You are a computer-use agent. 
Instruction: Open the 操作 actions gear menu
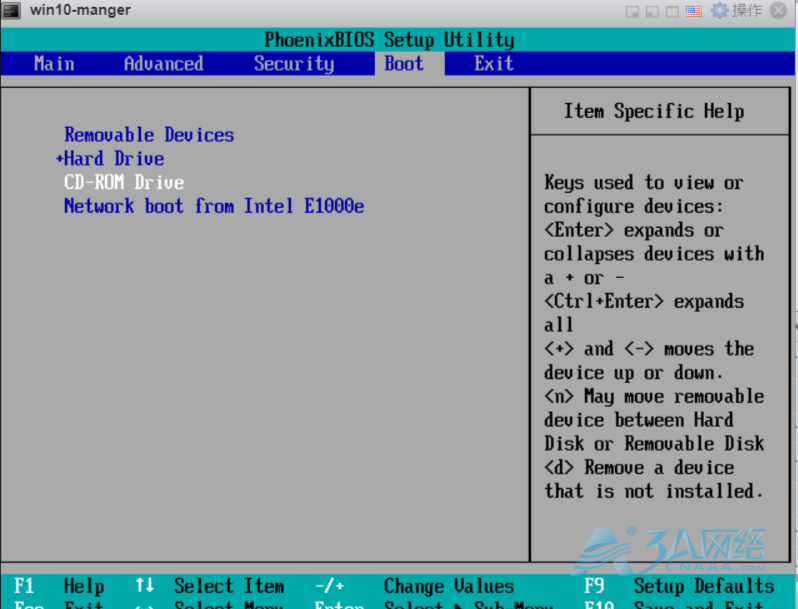[x=736, y=10]
